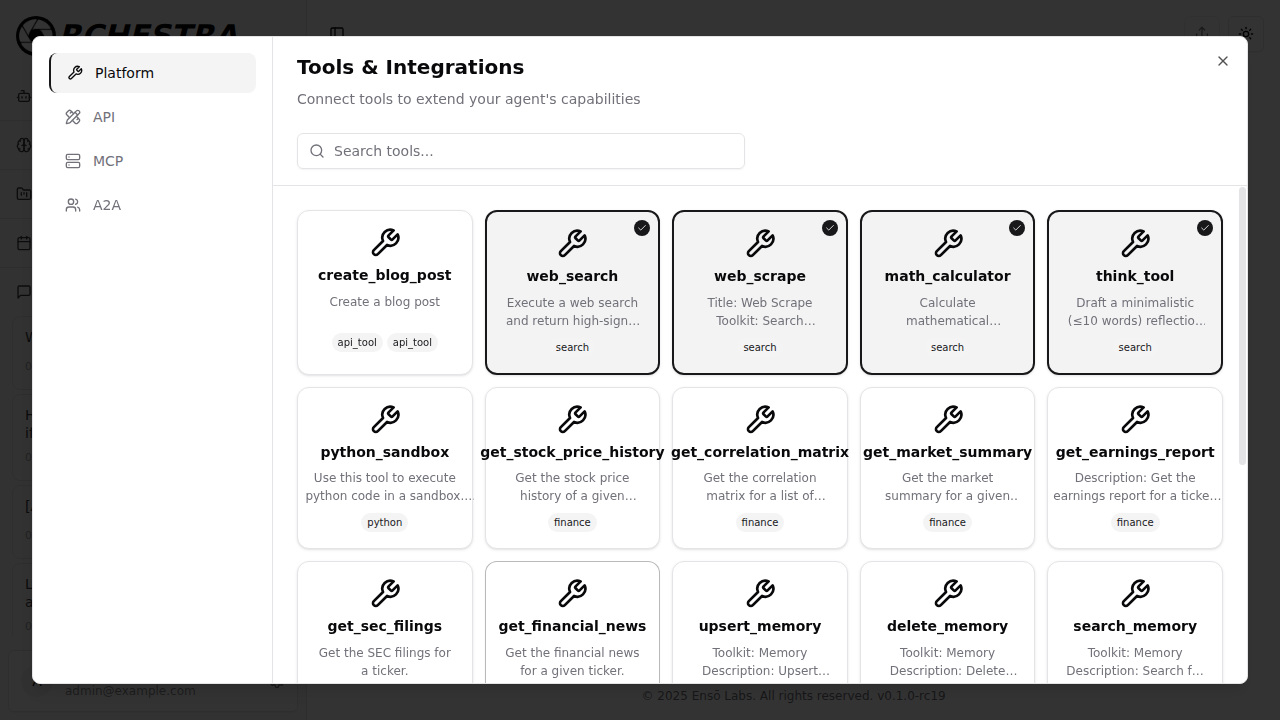Select the get_earnings_report tool name
The image size is (1280, 720).
coord(1135,452)
